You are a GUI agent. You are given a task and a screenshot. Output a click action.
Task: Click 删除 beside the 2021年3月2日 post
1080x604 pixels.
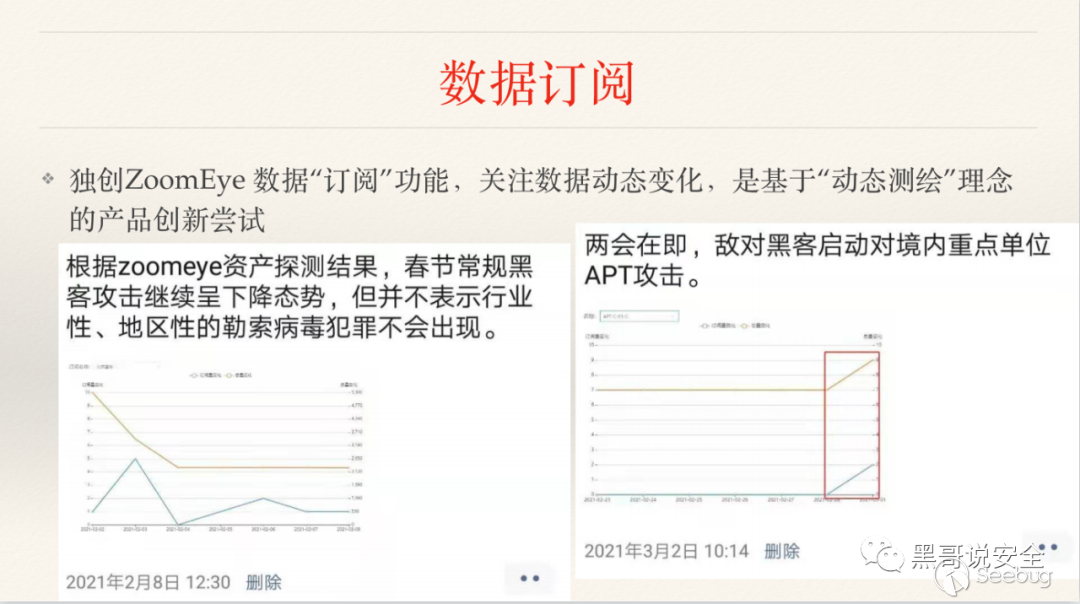782,551
